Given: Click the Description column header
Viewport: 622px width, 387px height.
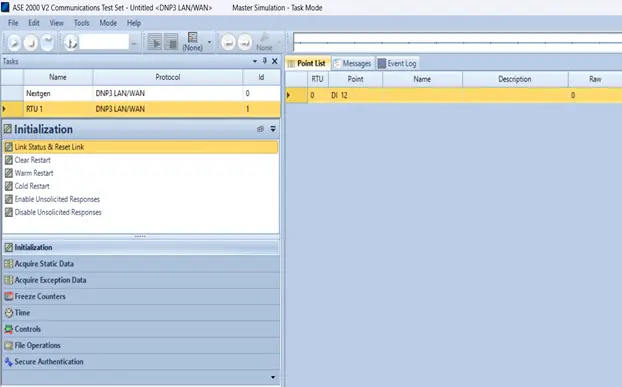Looking at the screenshot, I should click(515, 79).
